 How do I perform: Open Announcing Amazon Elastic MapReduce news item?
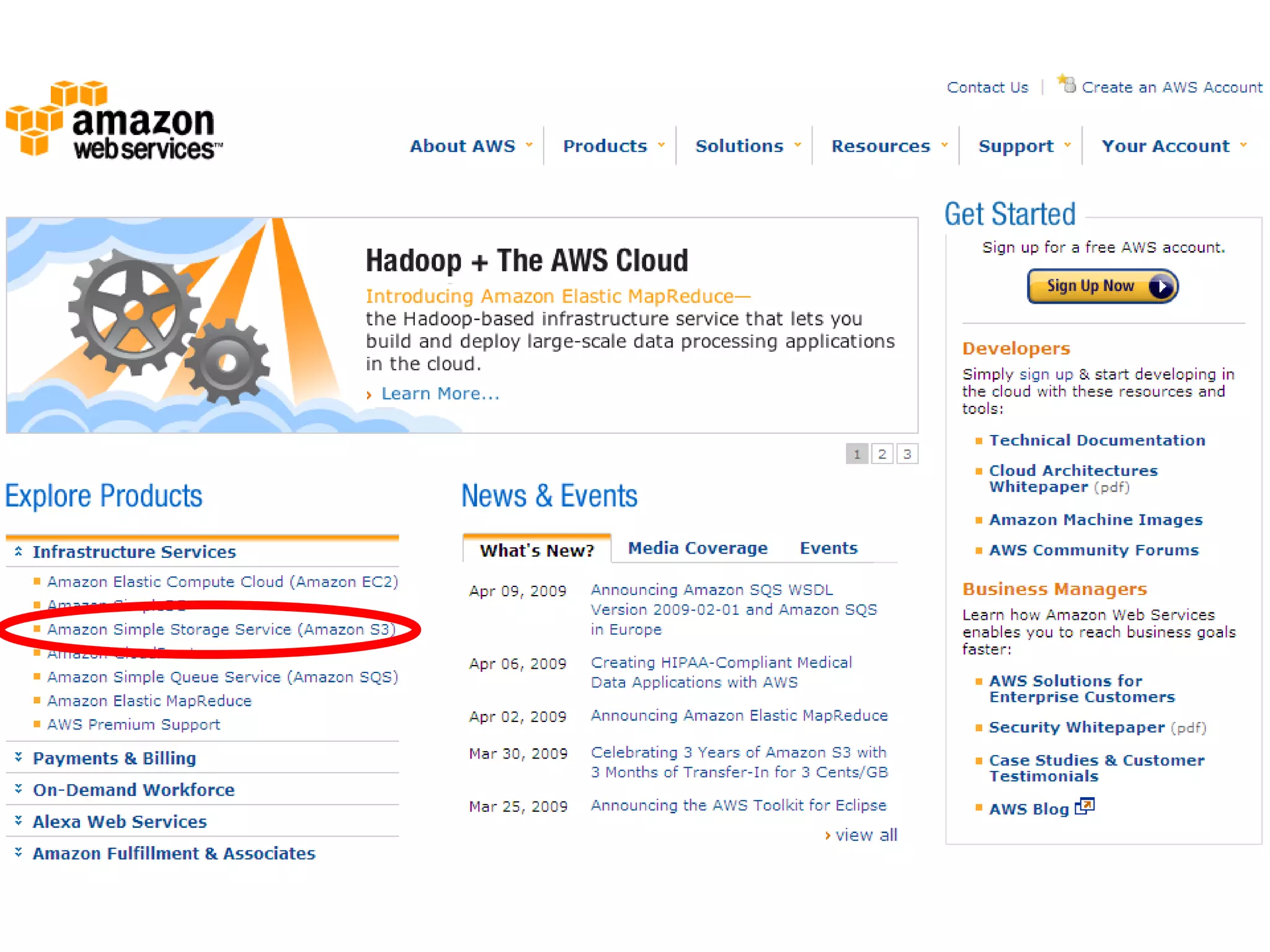point(739,715)
